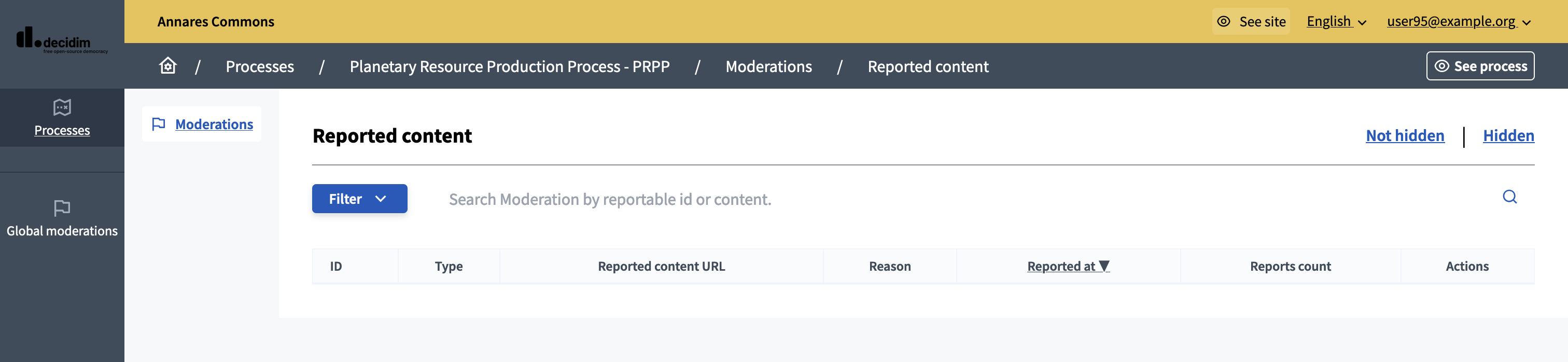Viewport: 1568px width, 362px height.
Task: Click the Annares Commons site title
Action: tap(216, 21)
